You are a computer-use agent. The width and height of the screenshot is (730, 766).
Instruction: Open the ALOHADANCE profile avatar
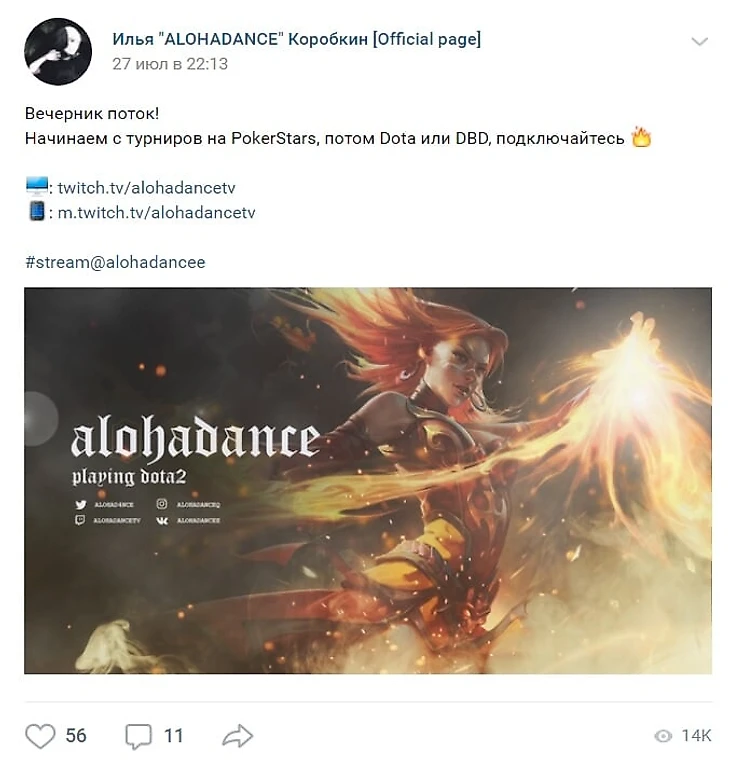(x=58, y=51)
